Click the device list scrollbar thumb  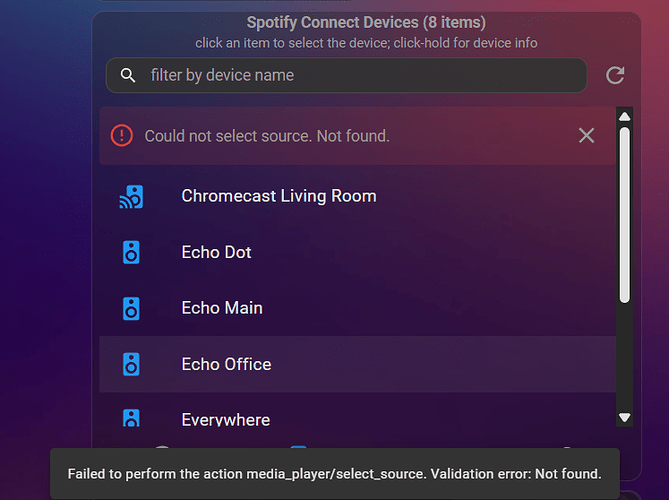point(625,215)
